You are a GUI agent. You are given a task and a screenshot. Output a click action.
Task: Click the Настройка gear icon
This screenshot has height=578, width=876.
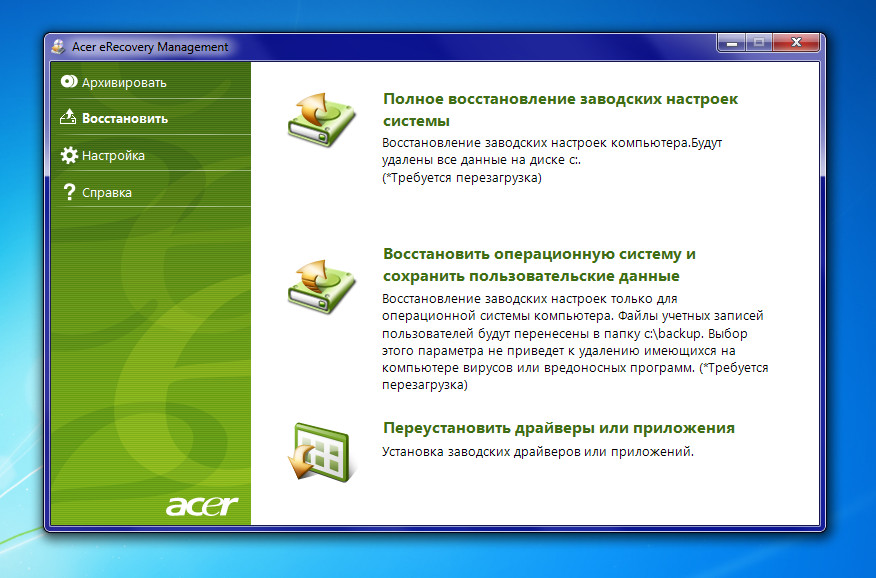(69, 155)
